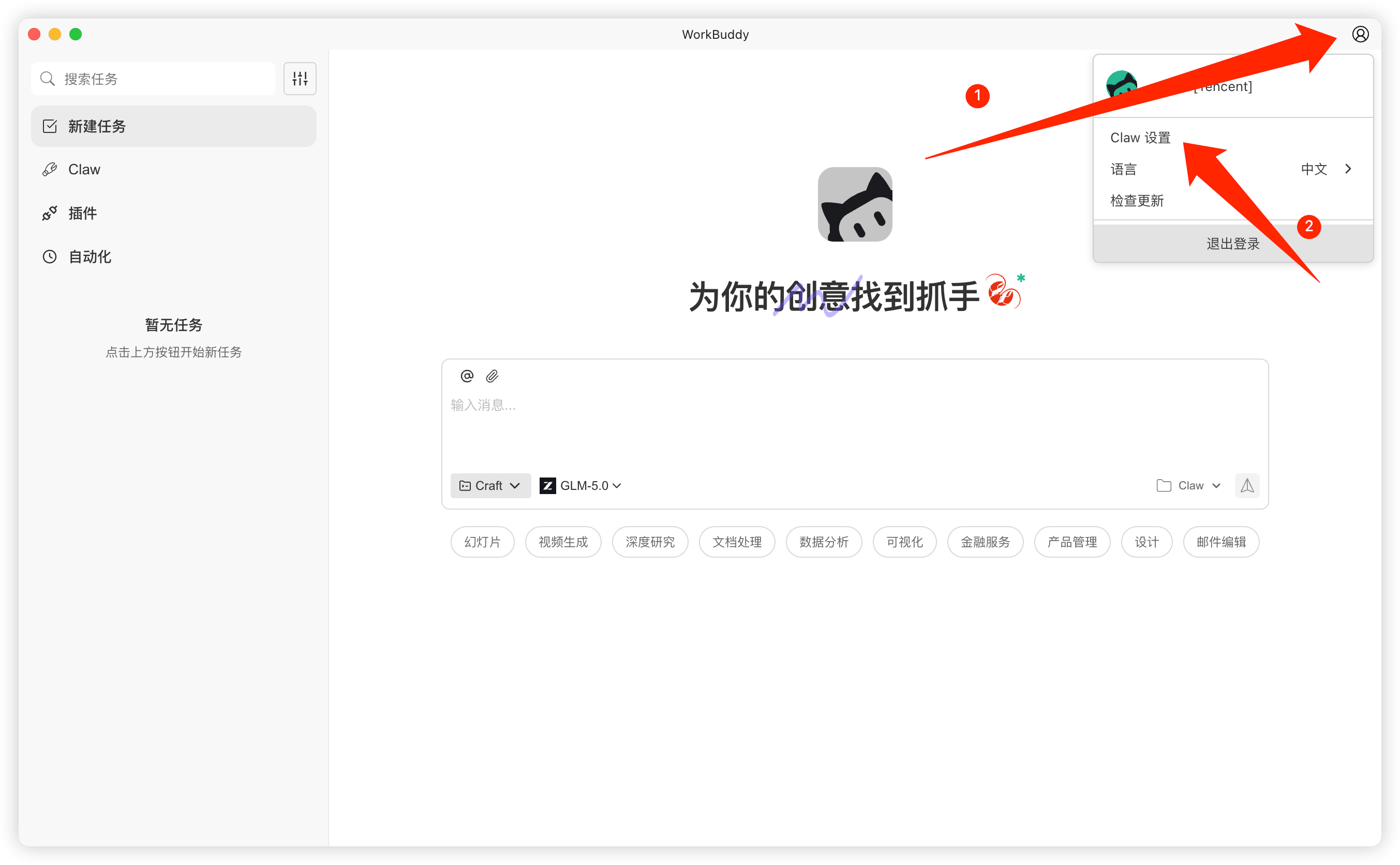
Task: Select Claw in the sidebar
Action: point(83,169)
